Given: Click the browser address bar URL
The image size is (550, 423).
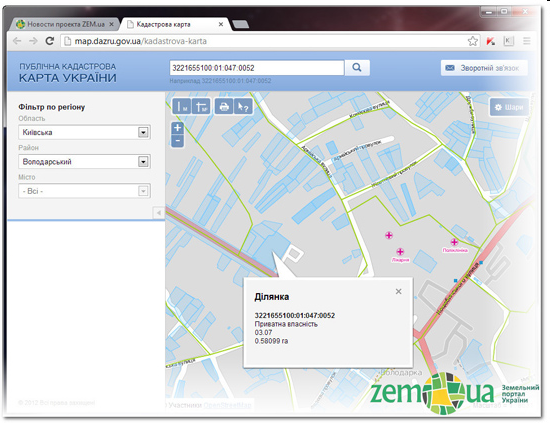Looking at the screenshot, I should [x=141, y=41].
